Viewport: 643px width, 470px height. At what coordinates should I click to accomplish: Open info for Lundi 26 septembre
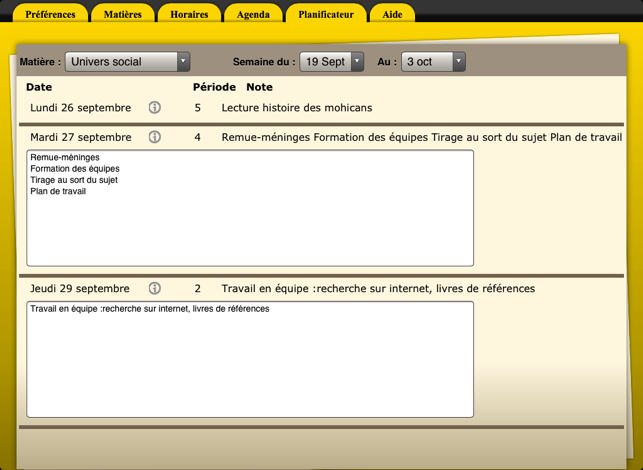(x=155, y=107)
